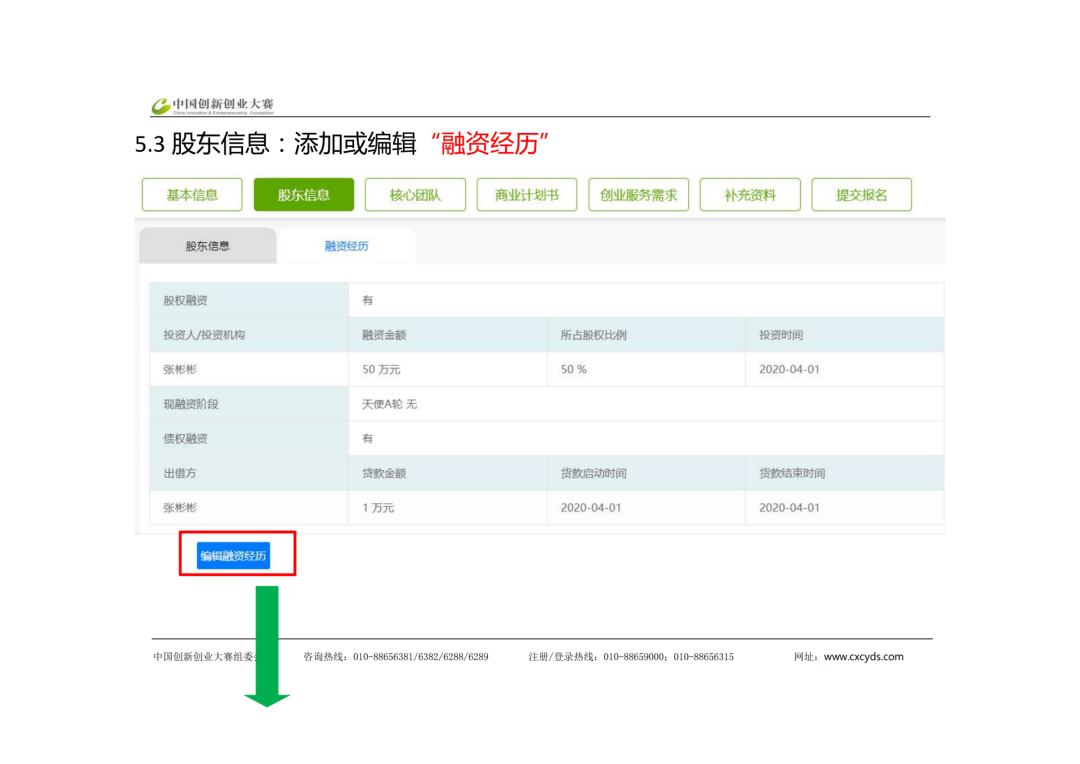Switch to the 股东信息 sub-tab
Viewport: 1080px width, 764px height.
pos(207,246)
